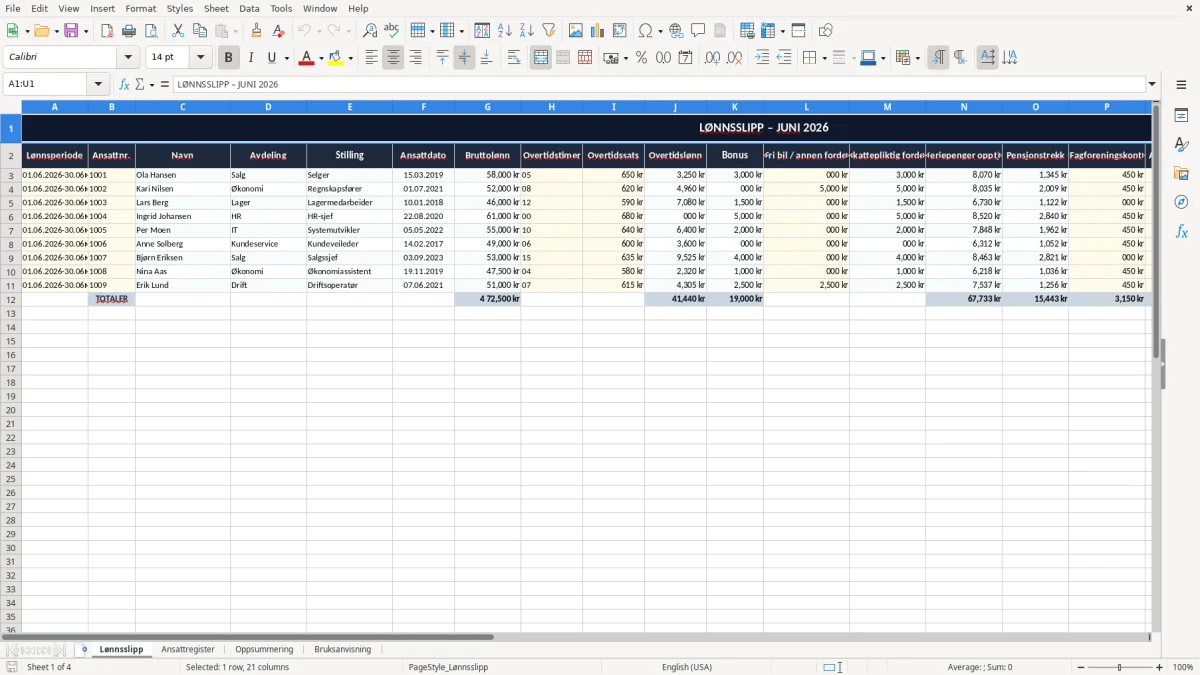This screenshot has width=1200, height=675.
Task: Center text vertically
Action: (464, 58)
